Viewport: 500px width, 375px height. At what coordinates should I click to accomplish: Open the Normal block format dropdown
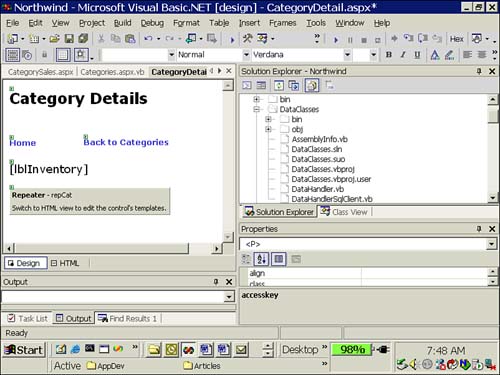click(246, 54)
